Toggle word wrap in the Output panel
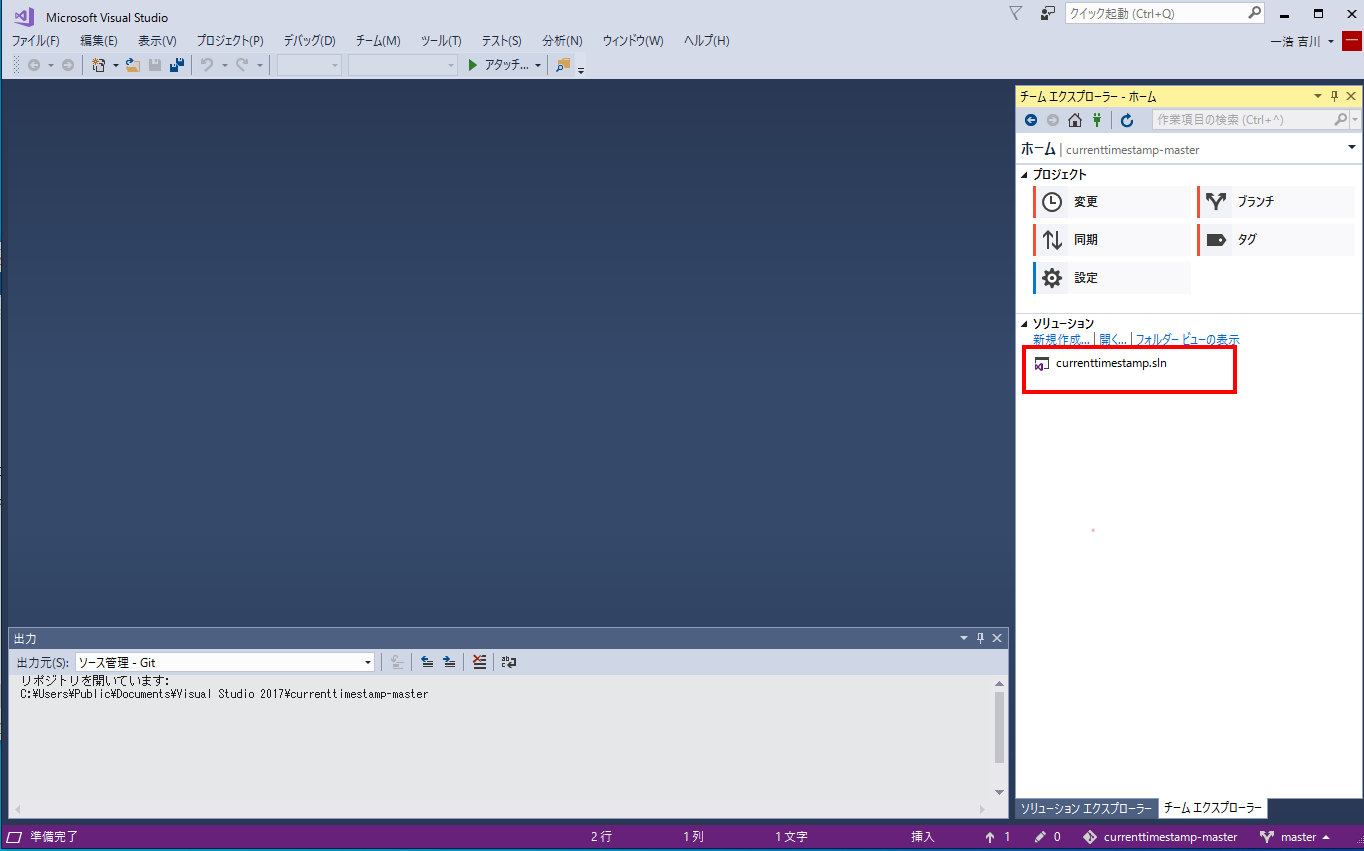1364x851 pixels. click(x=509, y=662)
